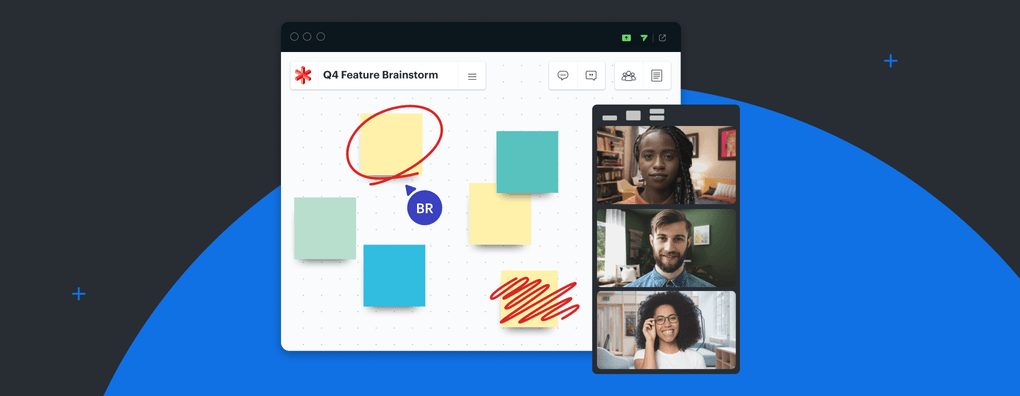This screenshot has width=1020, height=396.
Task: Click the Q4 Feature Brainstorm title
Action: tap(381, 75)
